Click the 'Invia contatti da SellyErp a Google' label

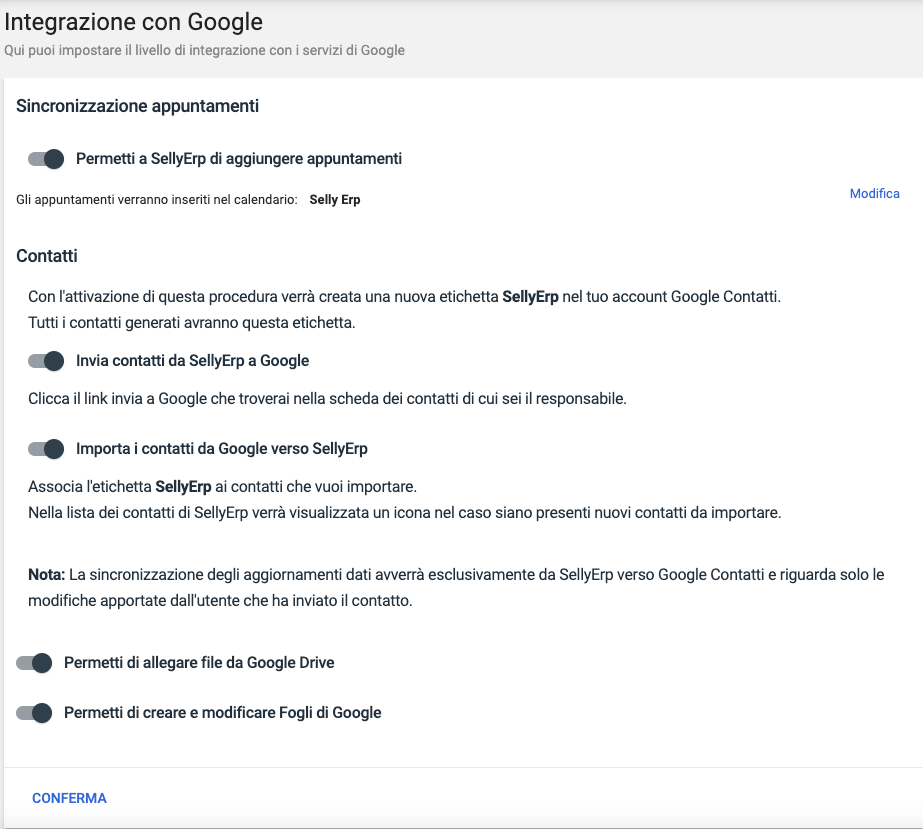(192, 361)
